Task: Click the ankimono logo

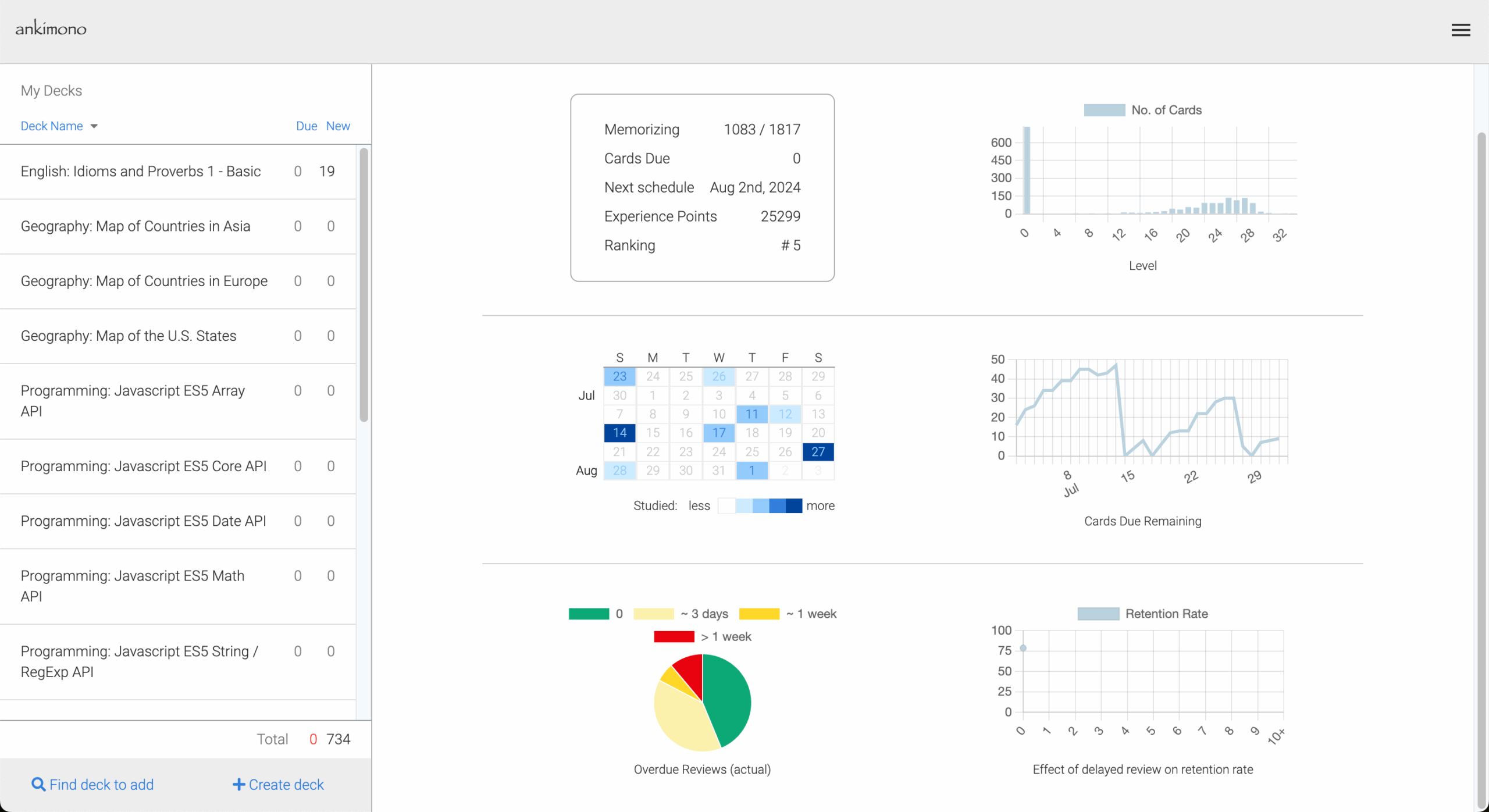Action: [x=51, y=28]
